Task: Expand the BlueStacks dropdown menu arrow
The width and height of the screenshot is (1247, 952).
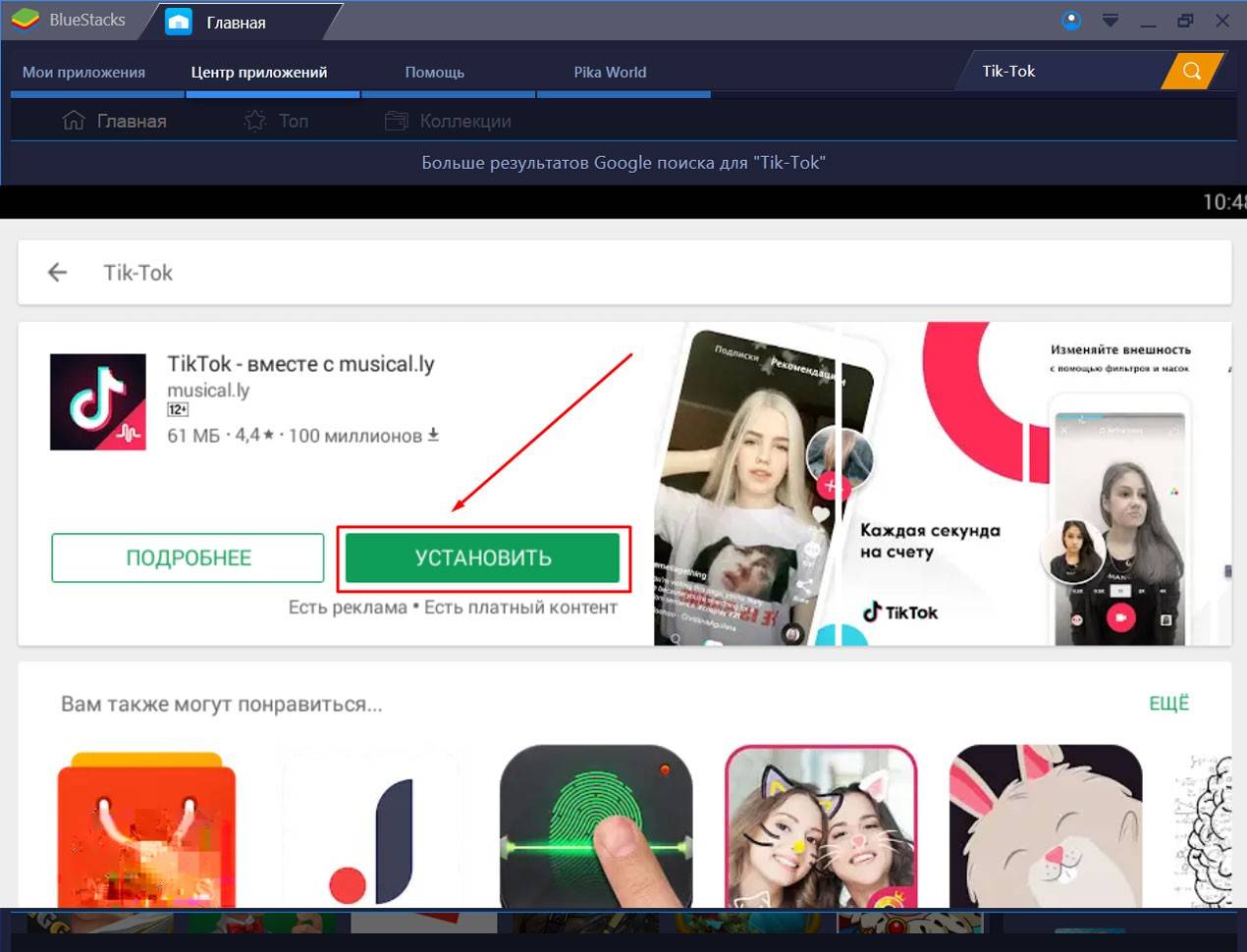Action: [x=1111, y=21]
